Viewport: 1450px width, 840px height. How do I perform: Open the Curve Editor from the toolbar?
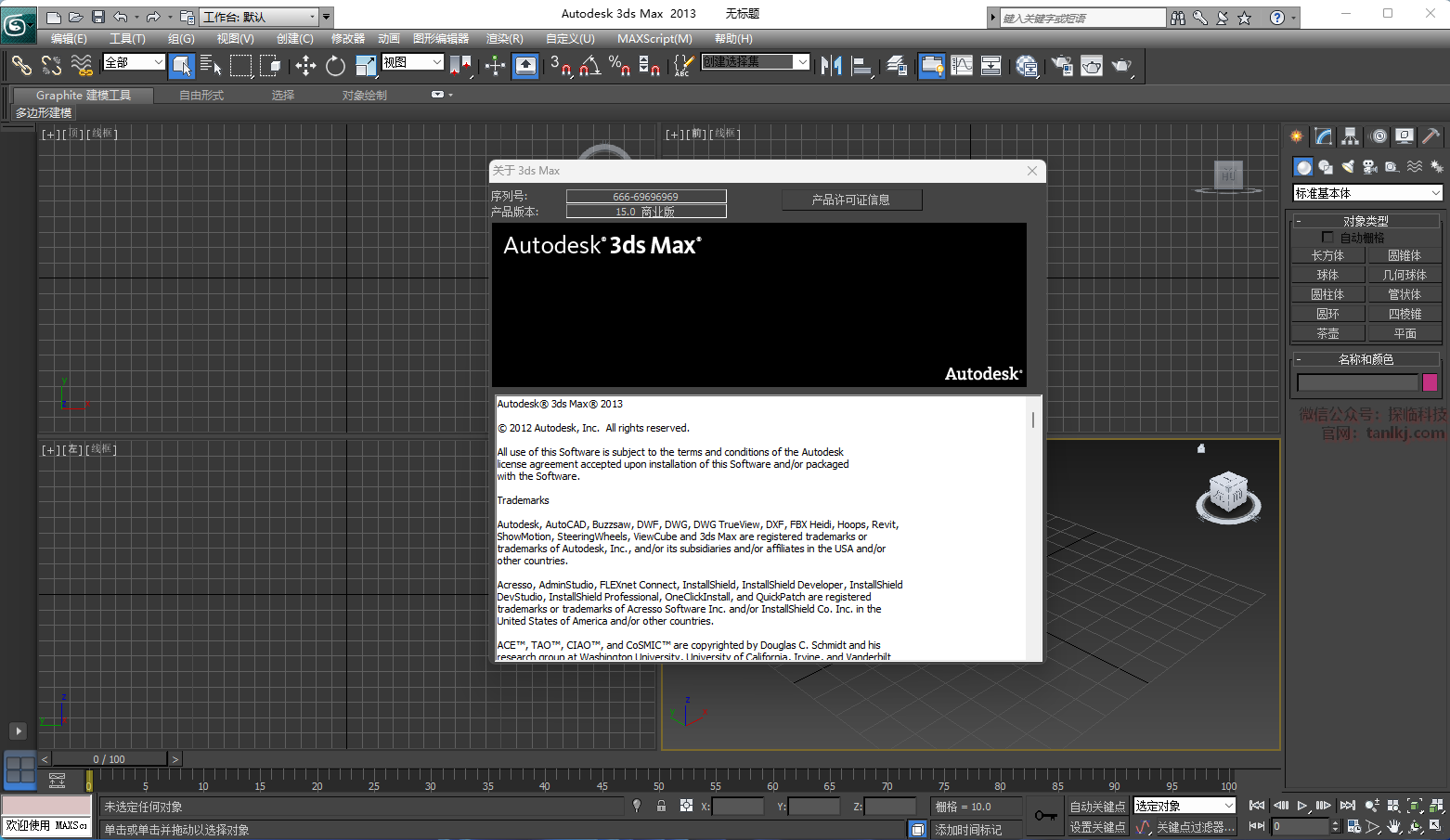[962, 65]
